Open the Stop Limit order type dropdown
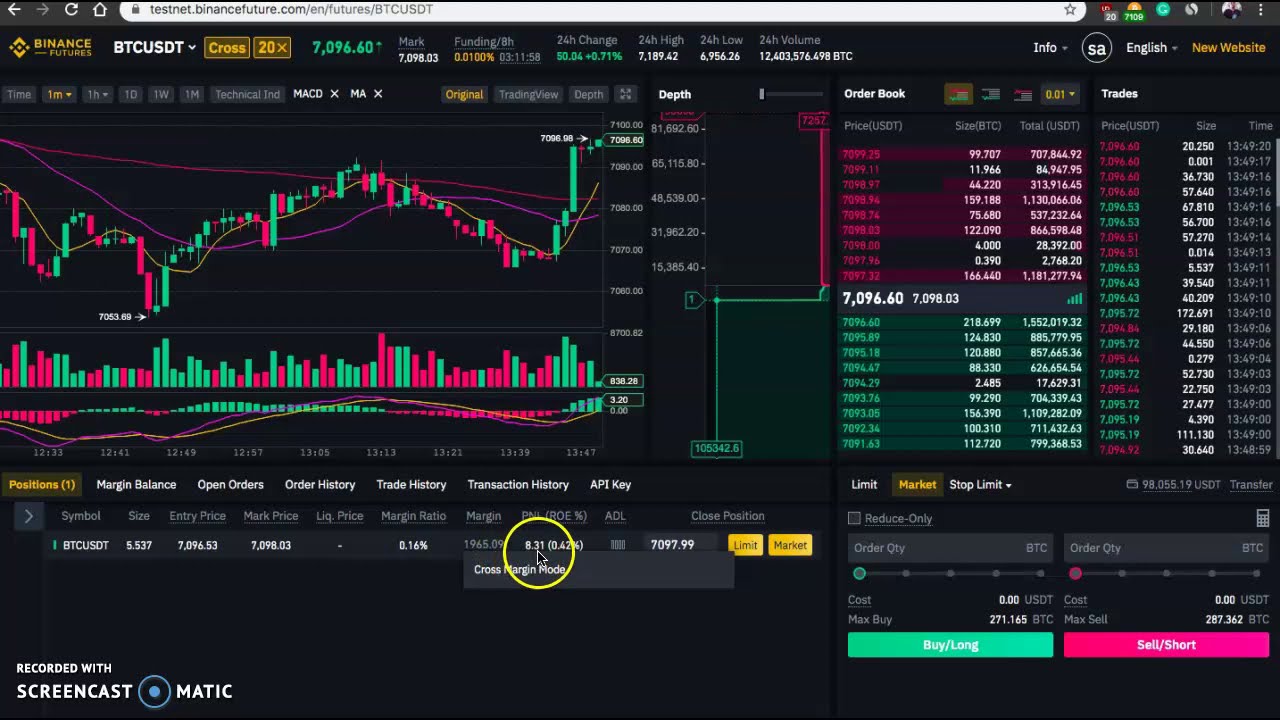Screen dimensions: 1280x720 coord(980,484)
